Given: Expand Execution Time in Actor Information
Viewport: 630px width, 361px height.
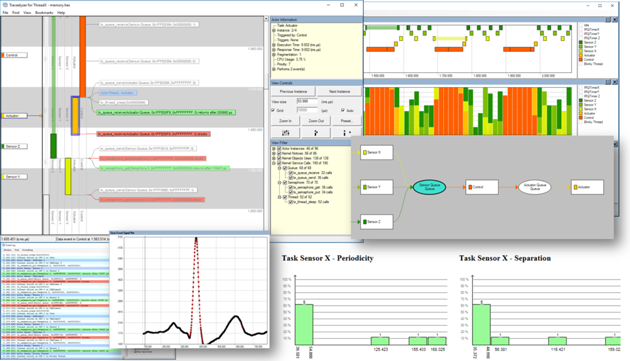Looking at the screenshot, I should coord(274,45).
